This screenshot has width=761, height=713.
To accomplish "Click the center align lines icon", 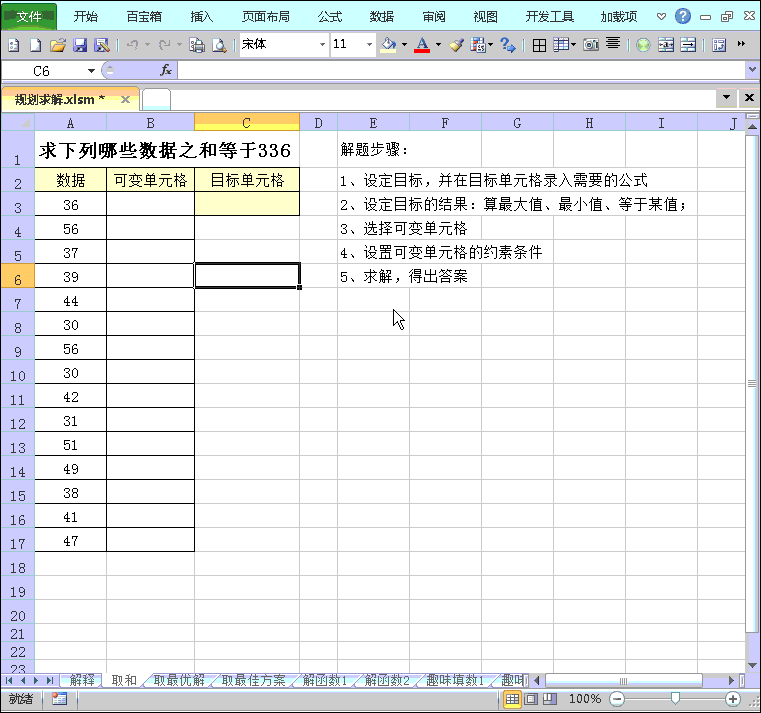I will 613,44.
